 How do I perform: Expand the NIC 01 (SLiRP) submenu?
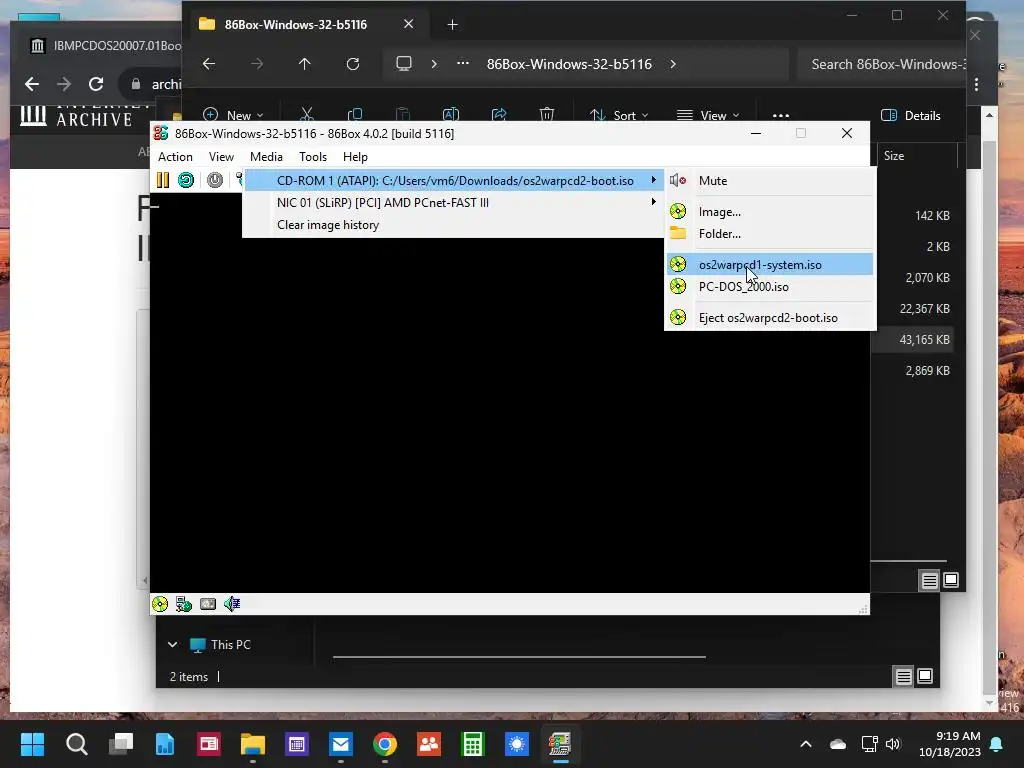click(x=453, y=202)
